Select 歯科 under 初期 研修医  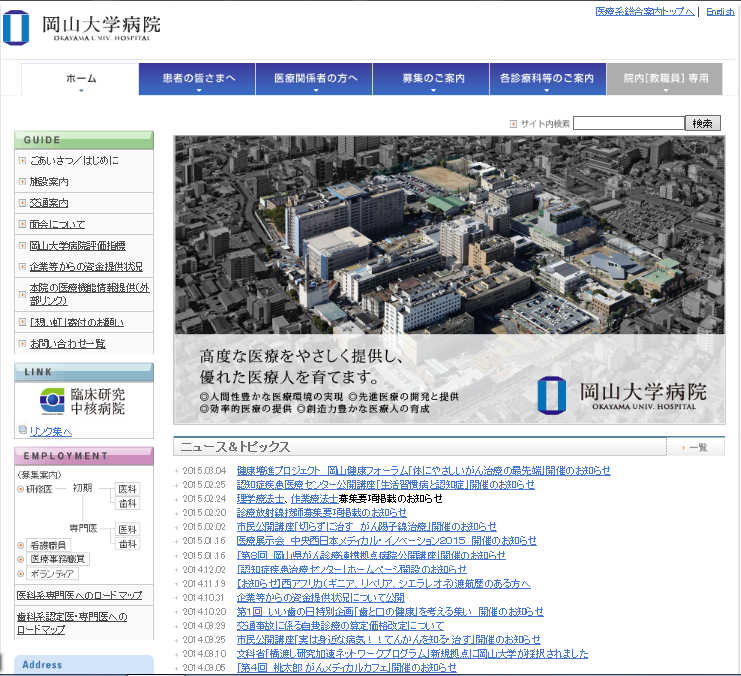tap(127, 503)
